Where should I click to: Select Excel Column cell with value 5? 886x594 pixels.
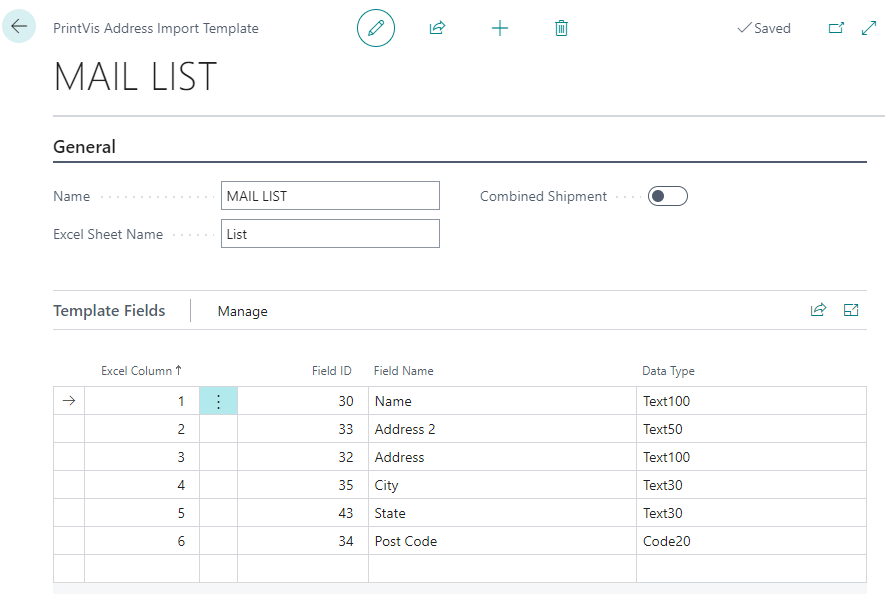tap(142, 513)
